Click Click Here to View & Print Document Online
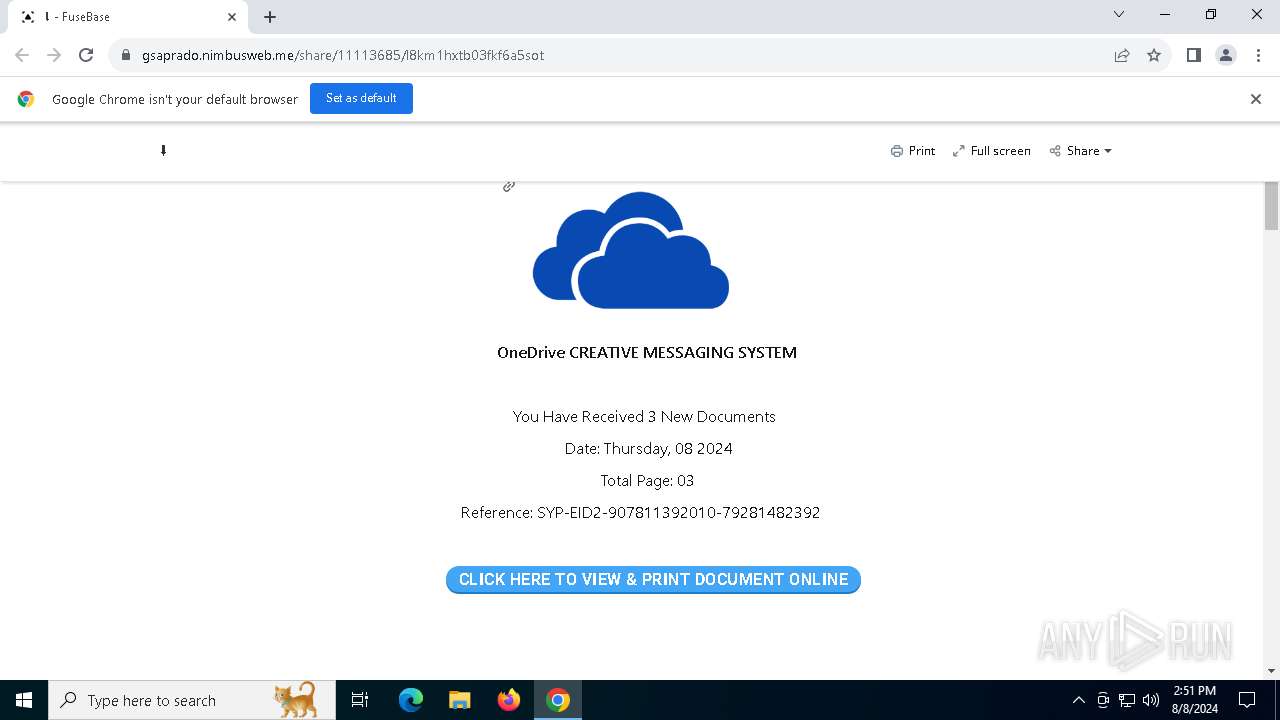 click(x=653, y=580)
